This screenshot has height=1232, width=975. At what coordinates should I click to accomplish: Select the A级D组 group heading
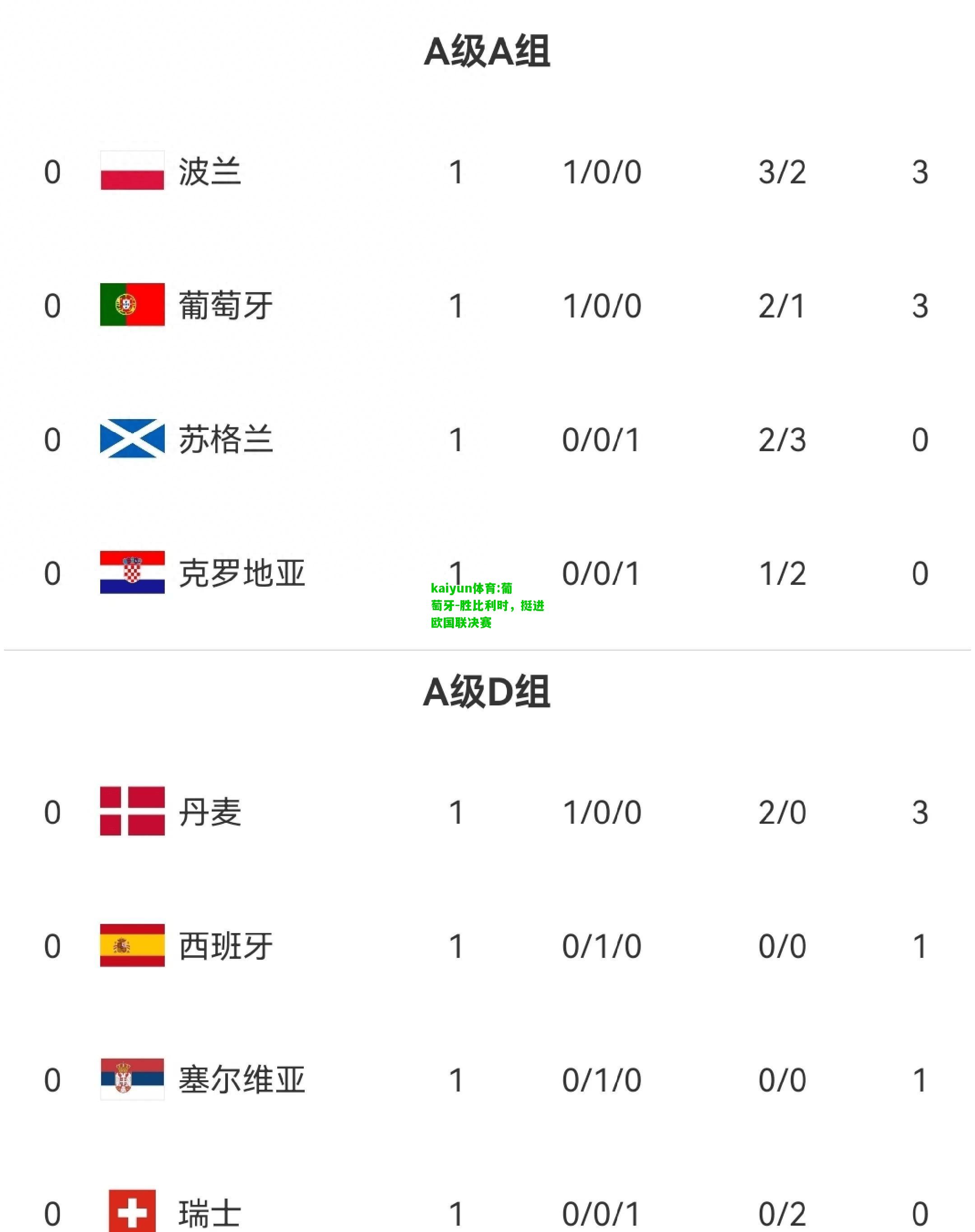point(487,692)
